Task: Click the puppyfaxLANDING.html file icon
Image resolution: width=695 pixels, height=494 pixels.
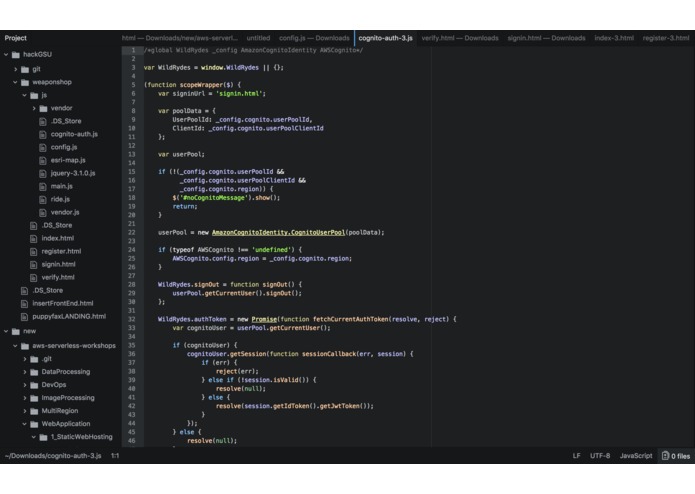Action: pyautogui.click(x=24, y=316)
